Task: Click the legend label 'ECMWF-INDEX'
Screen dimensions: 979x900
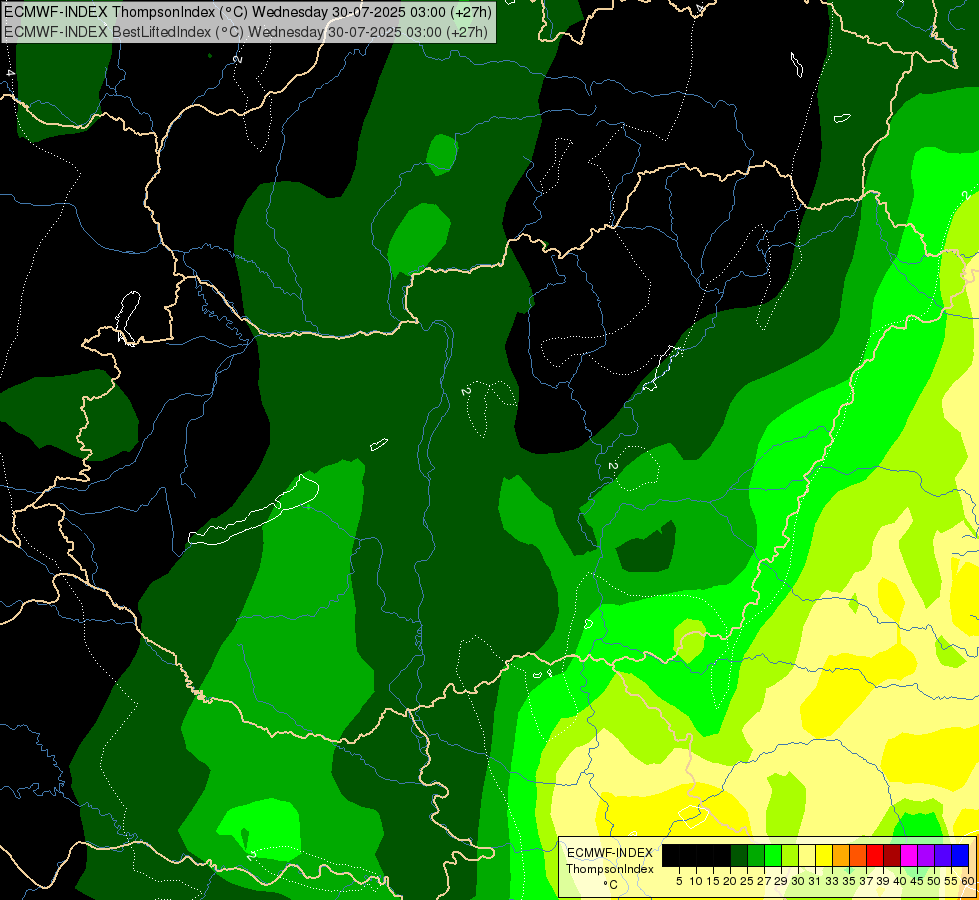Action: [x=610, y=853]
